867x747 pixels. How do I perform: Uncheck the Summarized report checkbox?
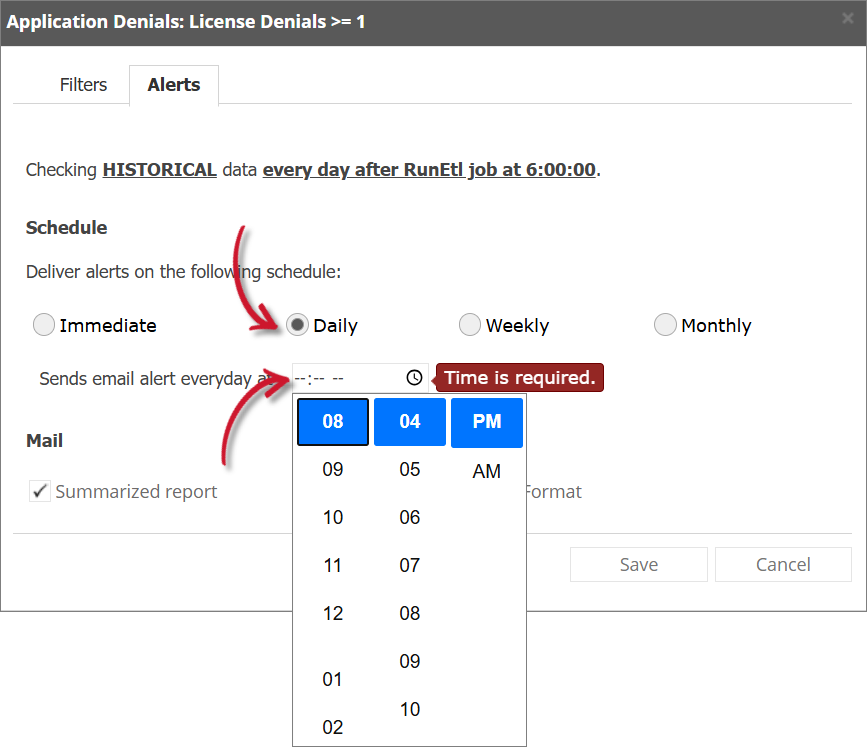tap(41, 491)
